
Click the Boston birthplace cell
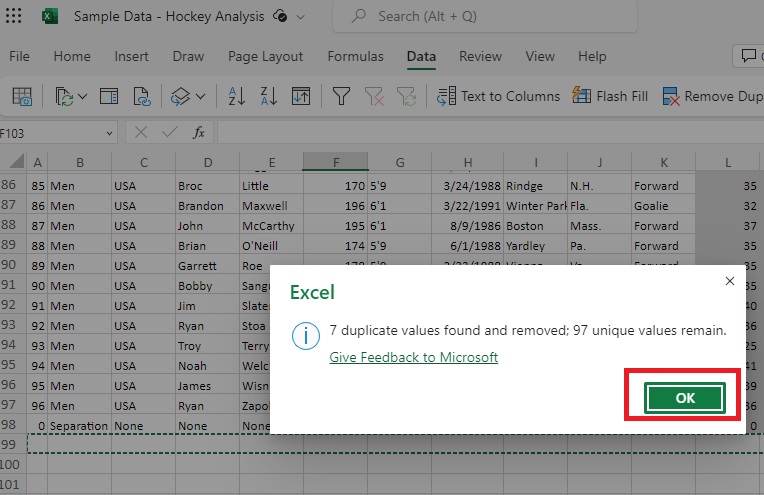point(535,226)
